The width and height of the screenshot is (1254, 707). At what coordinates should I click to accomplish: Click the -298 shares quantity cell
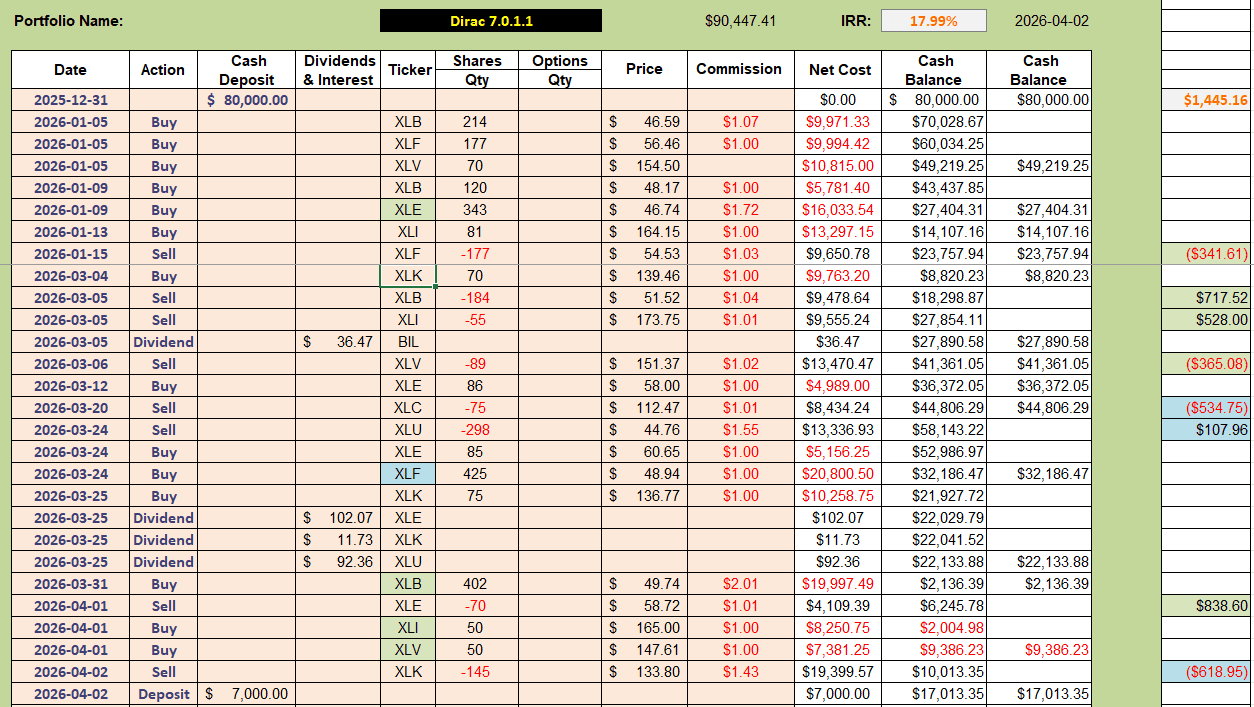pyautogui.click(x=476, y=430)
